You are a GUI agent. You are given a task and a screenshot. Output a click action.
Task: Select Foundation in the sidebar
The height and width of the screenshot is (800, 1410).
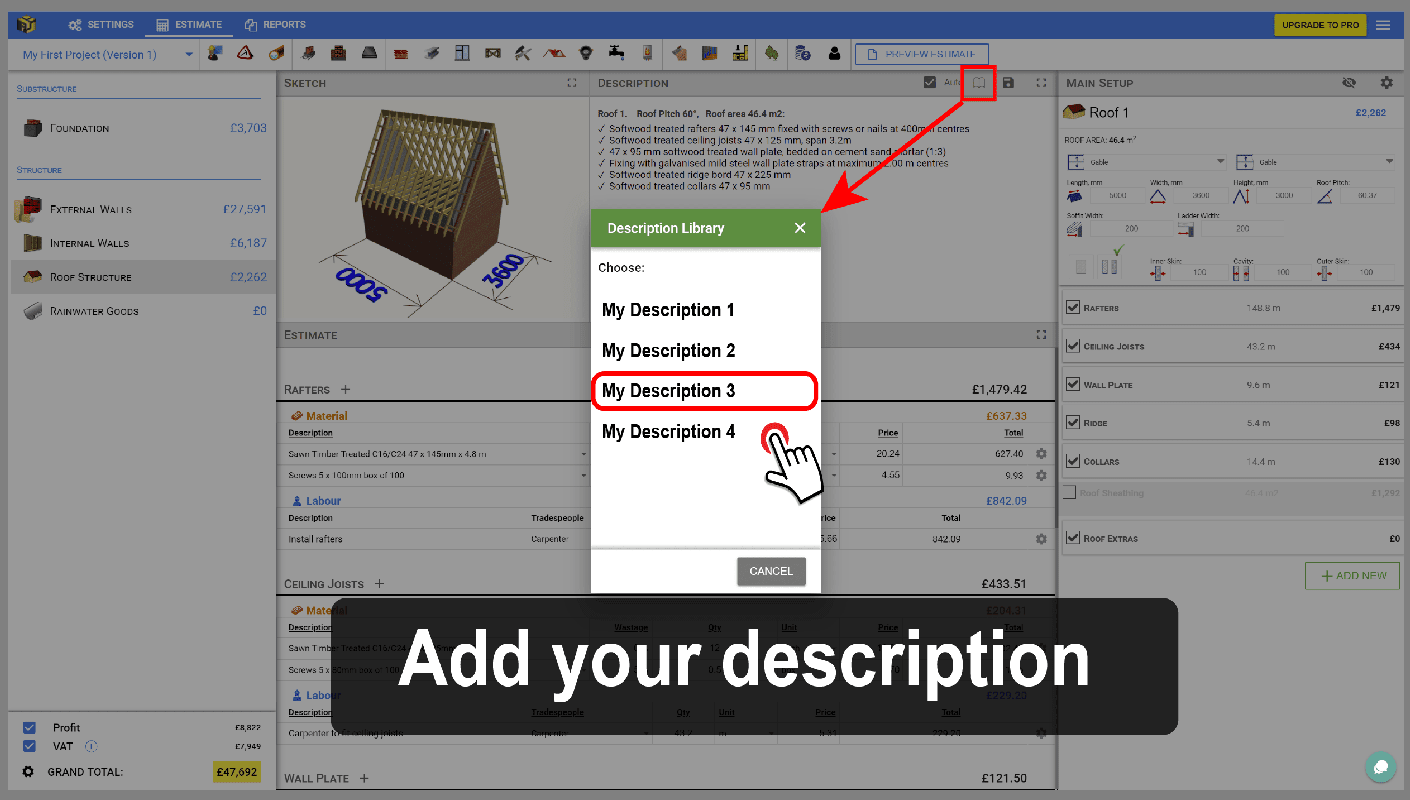[x=143, y=128]
